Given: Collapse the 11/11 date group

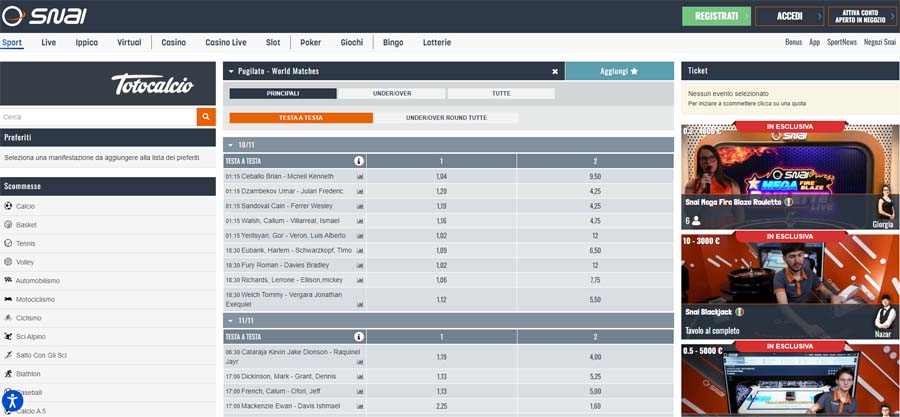Looking at the screenshot, I should point(231,321).
